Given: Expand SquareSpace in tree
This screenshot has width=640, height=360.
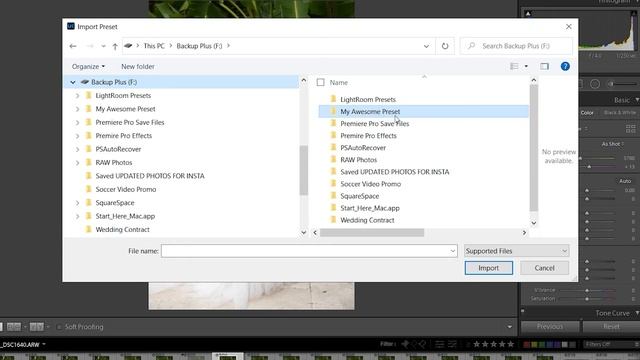Looking at the screenshot, I should [77, 203].
